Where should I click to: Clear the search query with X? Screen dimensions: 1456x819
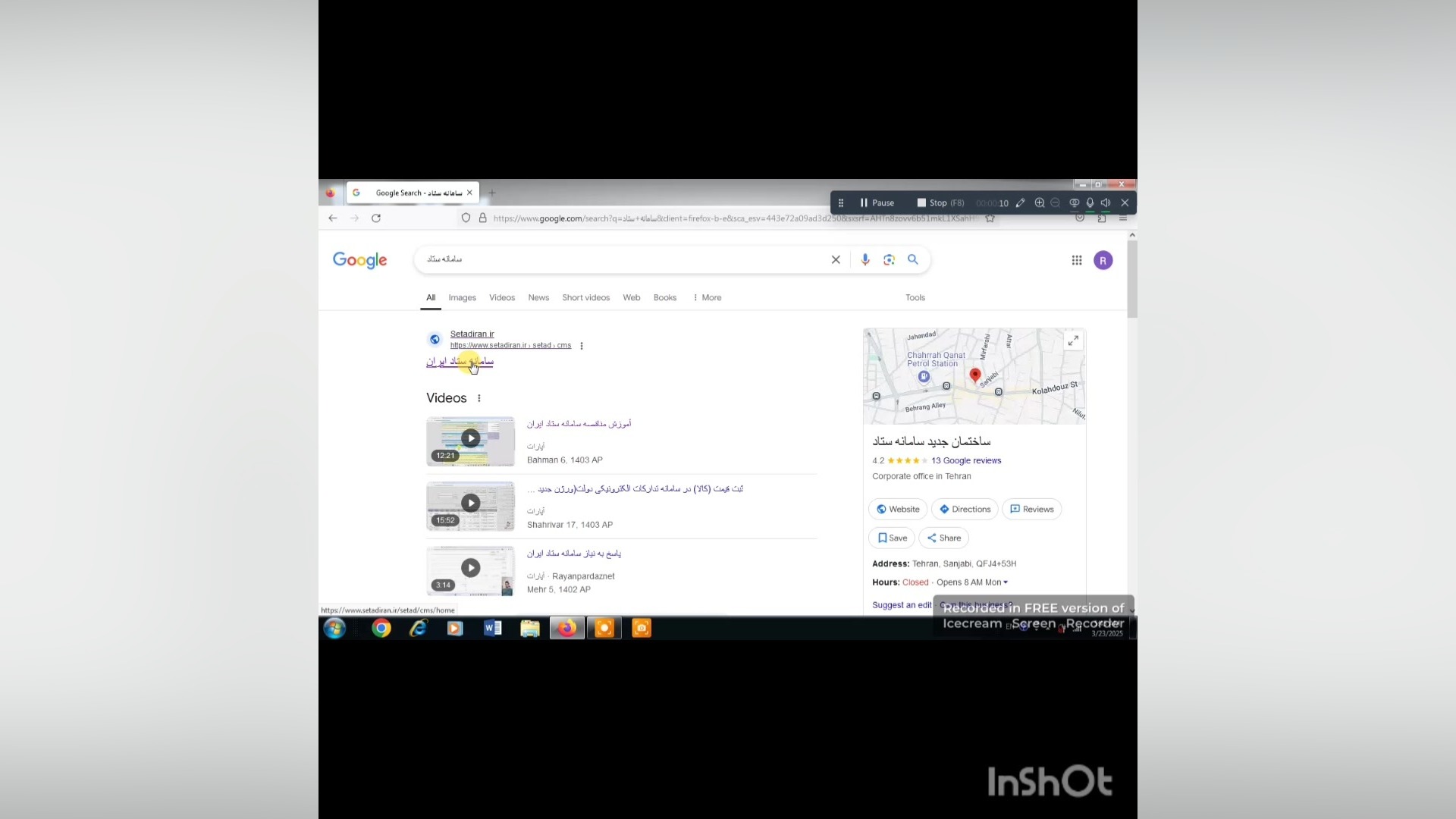tap(836, 259)
